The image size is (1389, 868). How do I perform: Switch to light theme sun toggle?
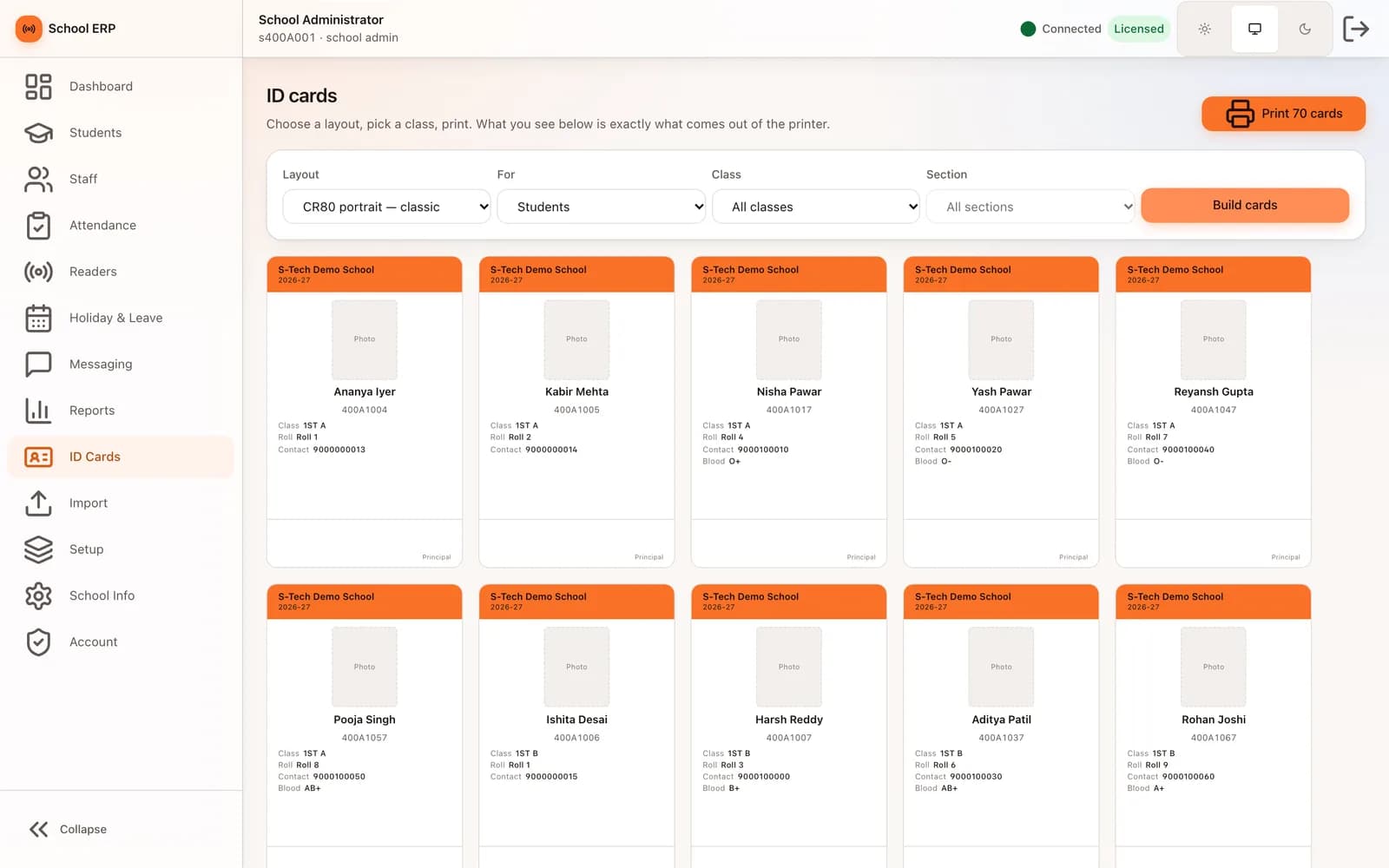pyautogui.click(x=1205, y=29)
